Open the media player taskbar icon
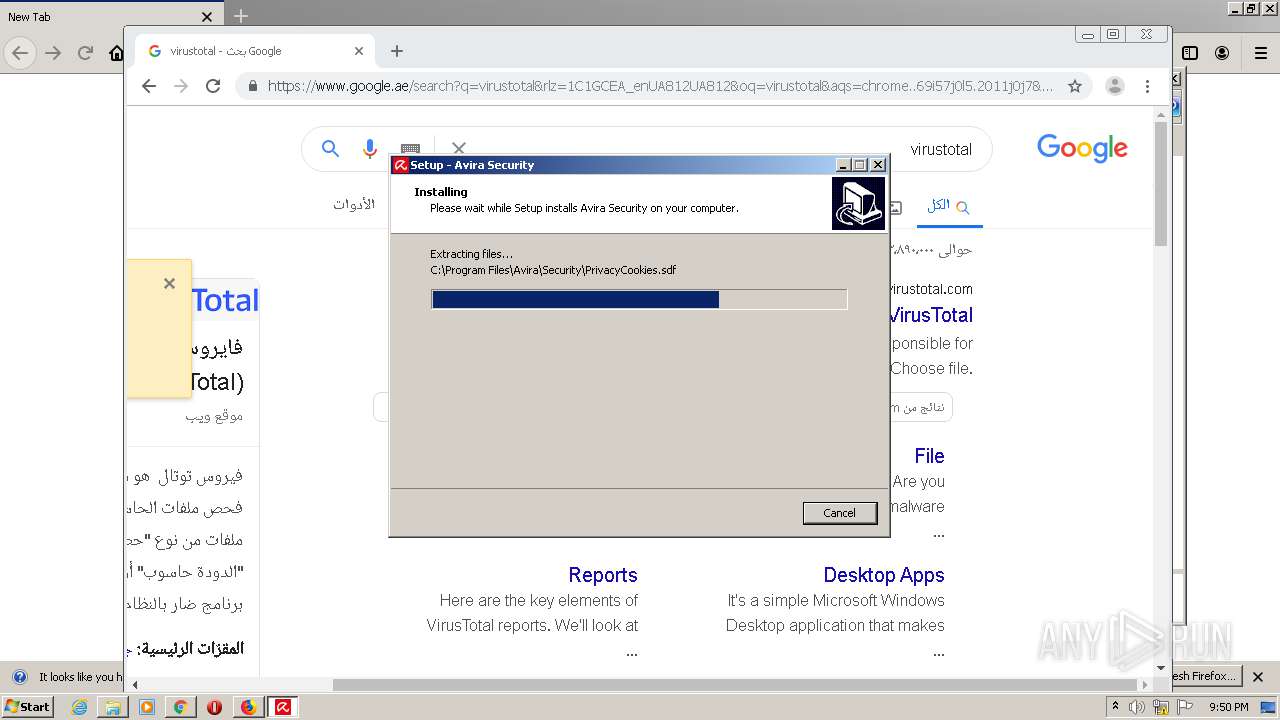 [x=147, y=707]
